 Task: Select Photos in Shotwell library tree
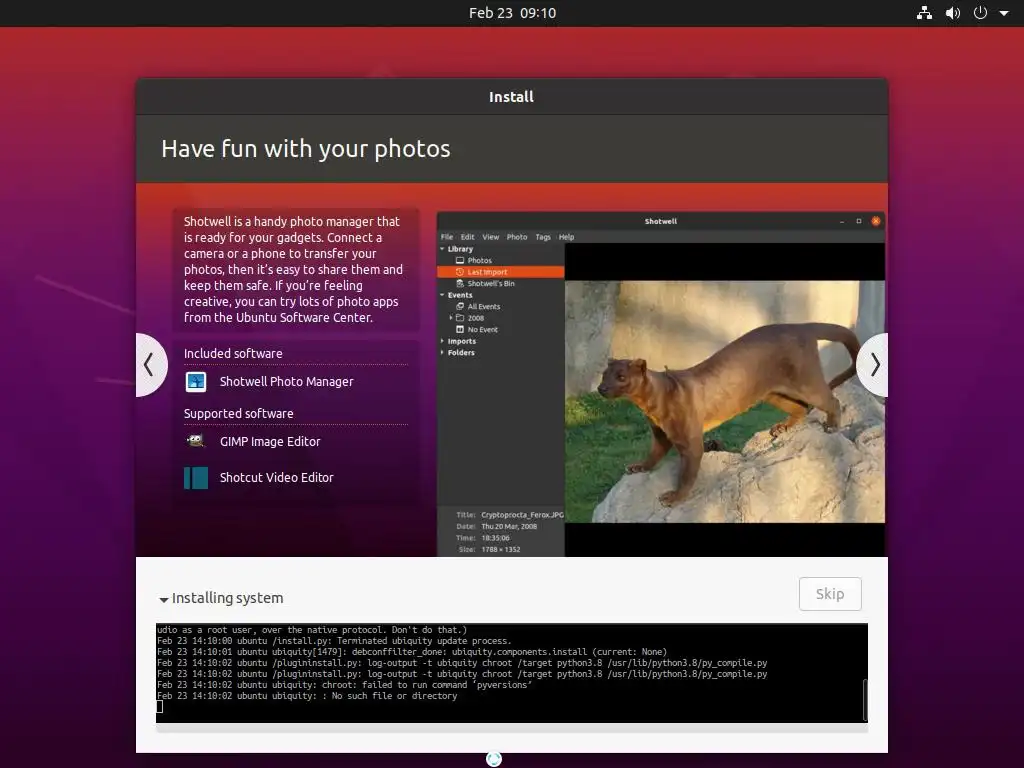pos(479,261)
